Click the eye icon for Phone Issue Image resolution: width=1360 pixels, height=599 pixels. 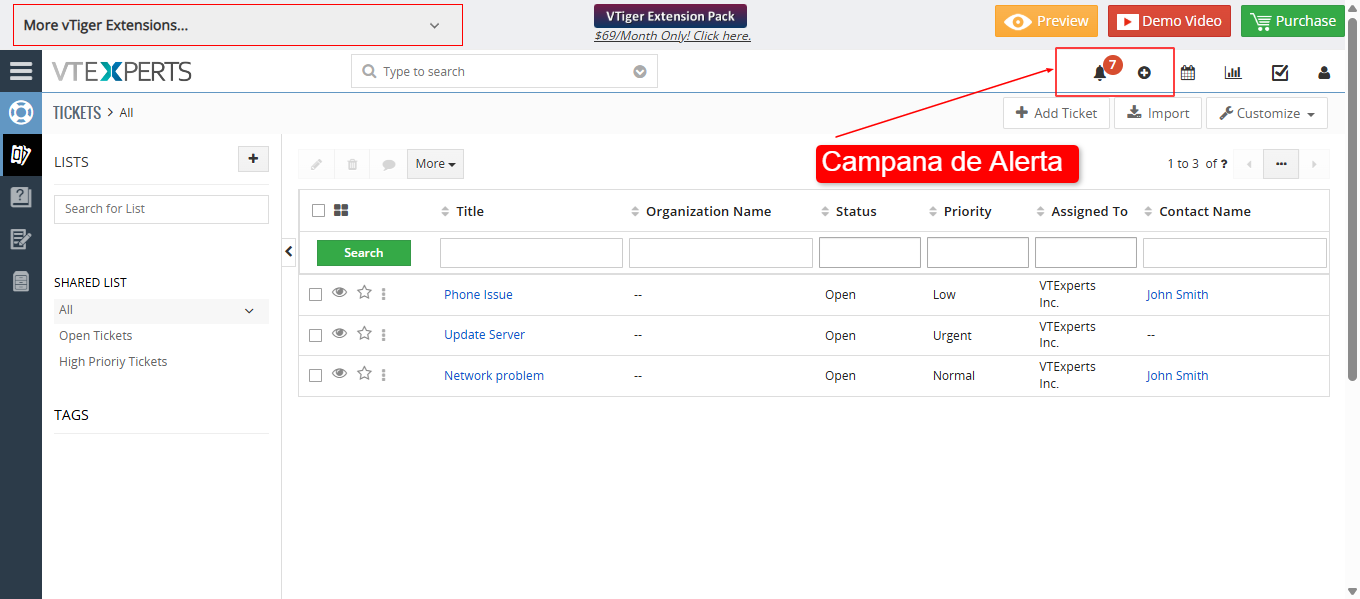coord(339,293)
